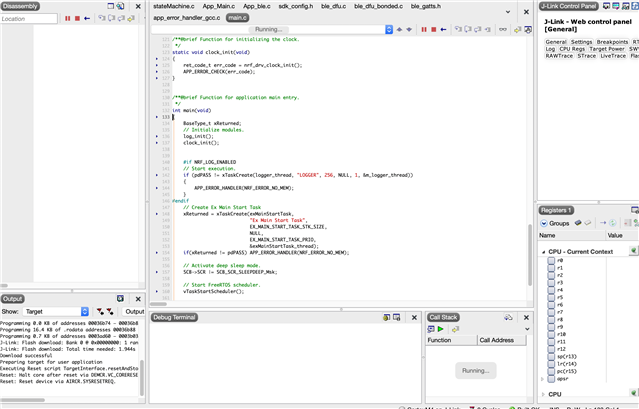Image resolution: width=639 pixels, height=409 pixels.
Task: Open the Call Stack toolbar overflow chevron
Action: (x=527, y=329)
